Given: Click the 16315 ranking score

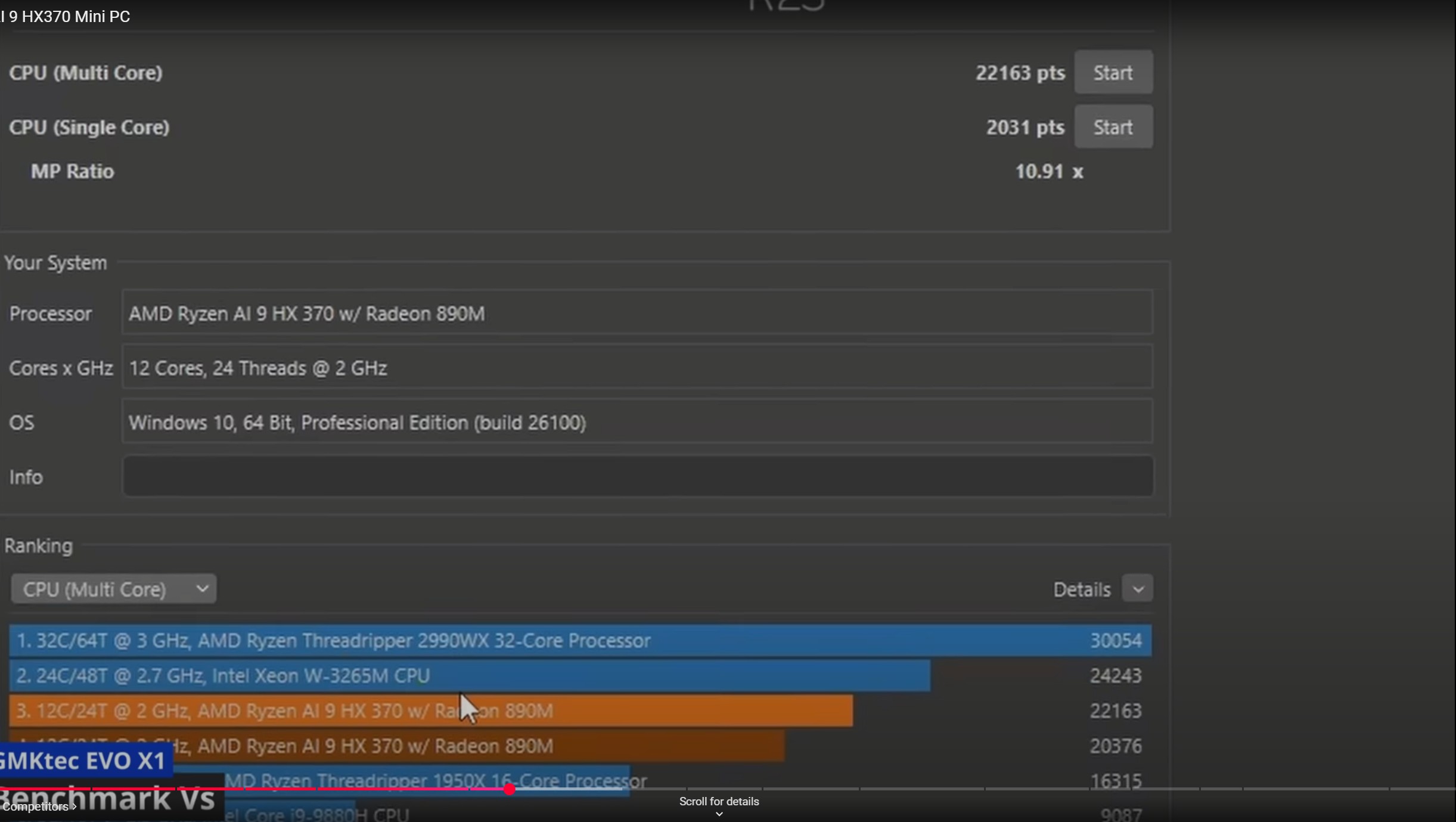Looking at the screenshot, I should tap(1116, 780).
